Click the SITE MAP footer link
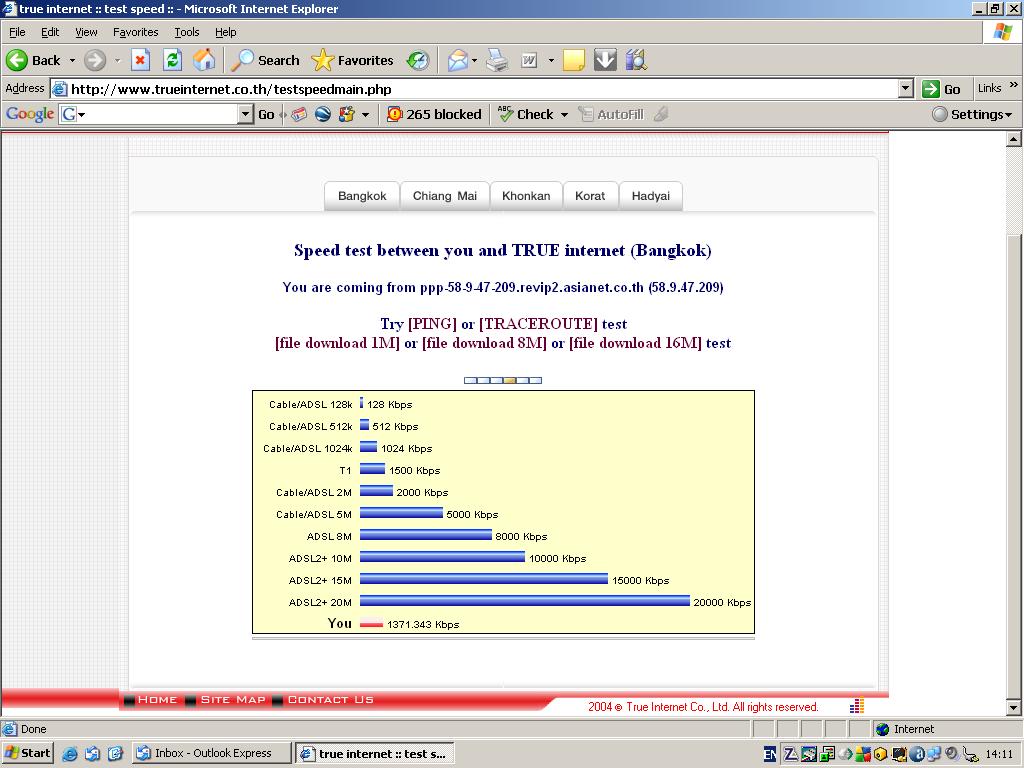The height and width of the screenshot is (768, 1024). point(233,699)
